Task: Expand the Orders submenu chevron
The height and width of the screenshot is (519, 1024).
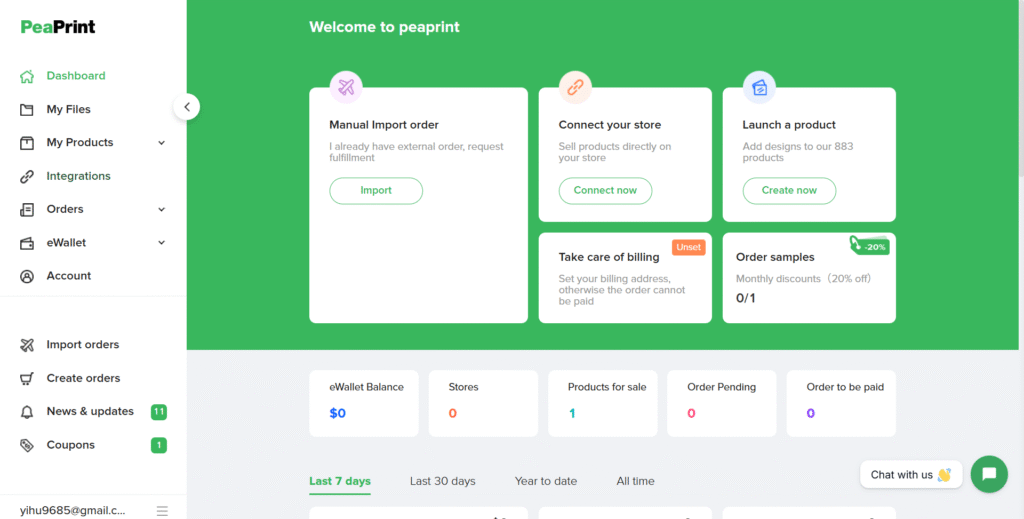Action: click(161, 210)
